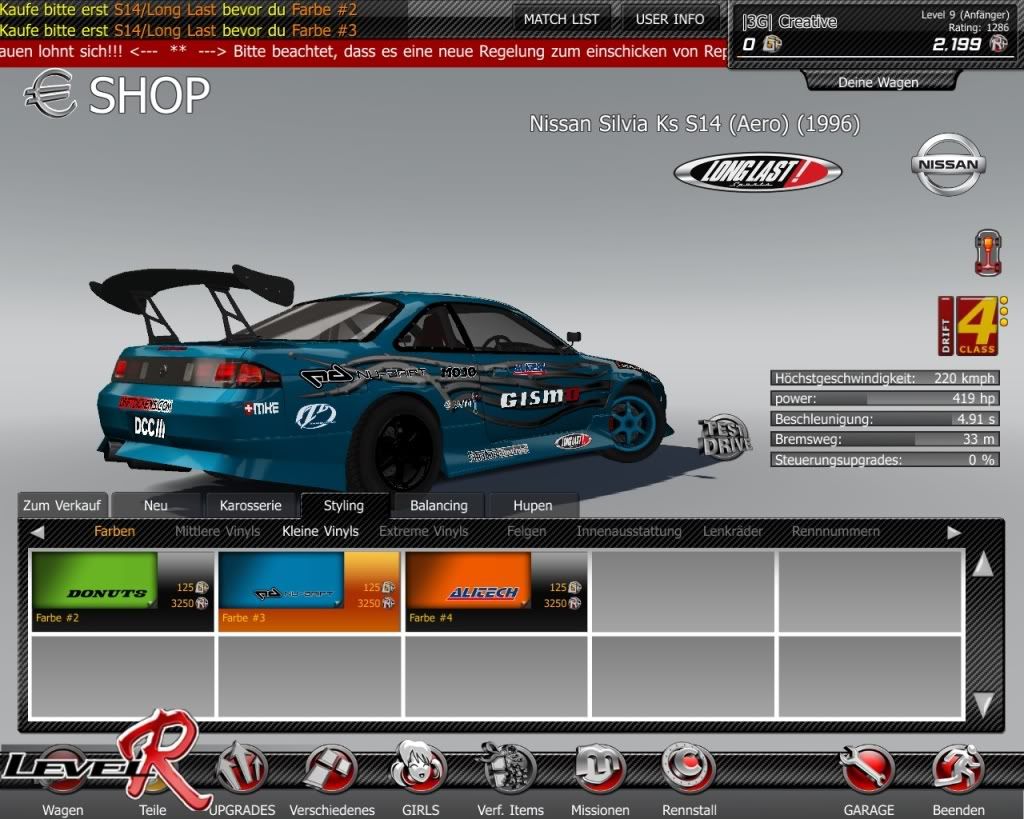Viewport: 1024px width, 819px height.
Task: Switch to the Karosserie tab
Action: tap(251, 506)
